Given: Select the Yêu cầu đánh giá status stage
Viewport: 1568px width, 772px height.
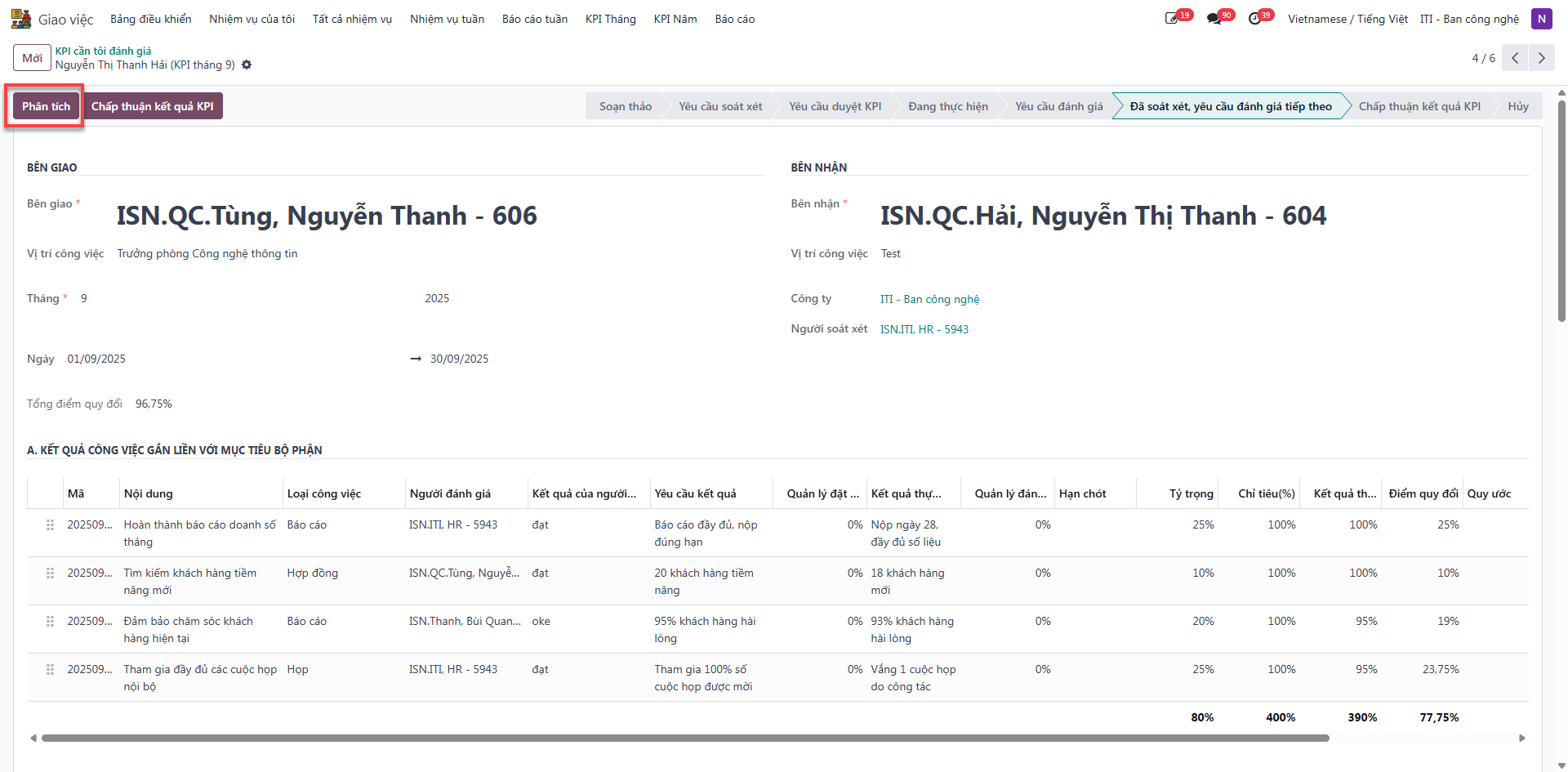Looking at the screenshot, I should [1058, 106].
